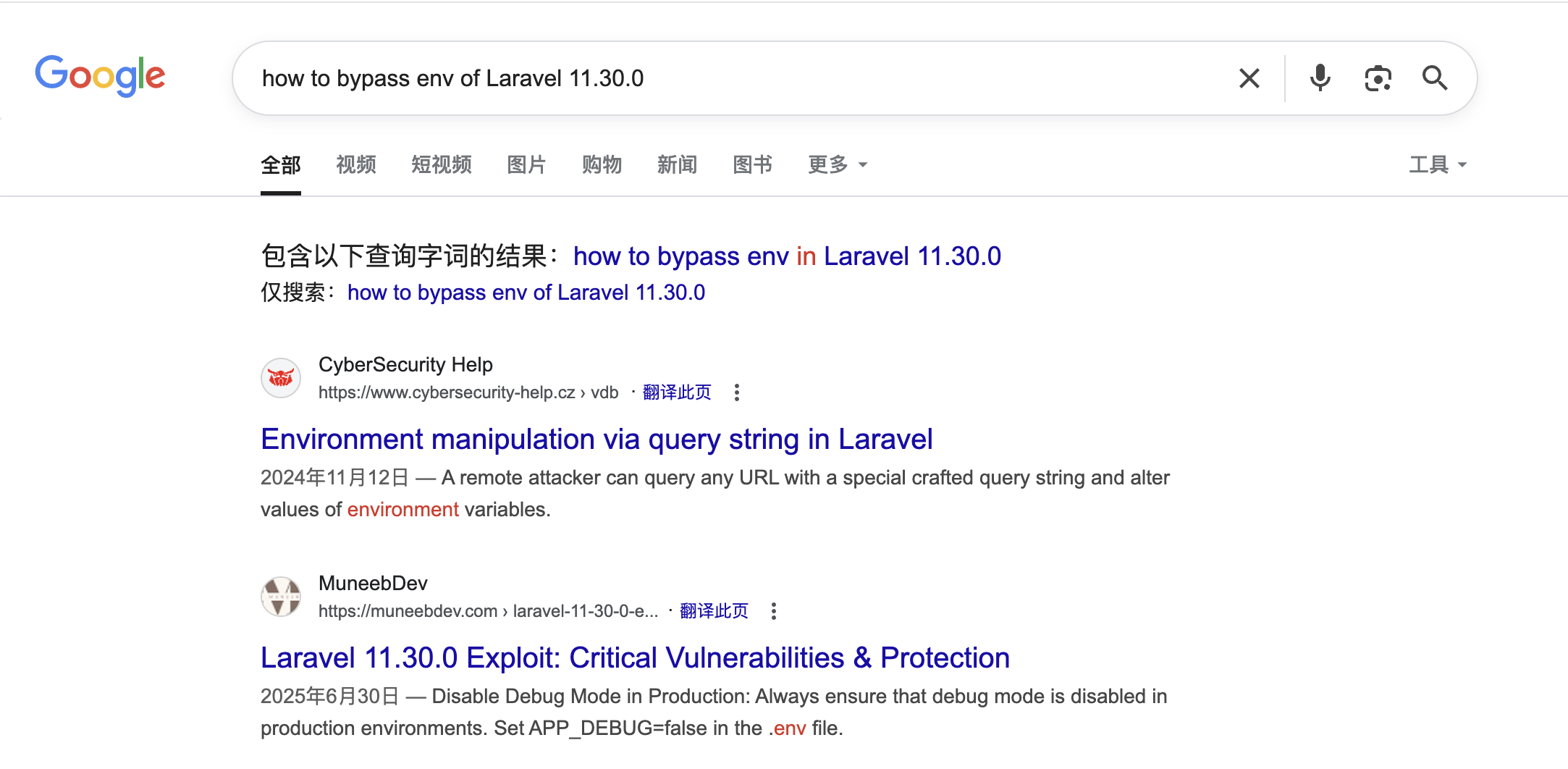Click the CyberSecurity Help site favicon

point(281,378)
